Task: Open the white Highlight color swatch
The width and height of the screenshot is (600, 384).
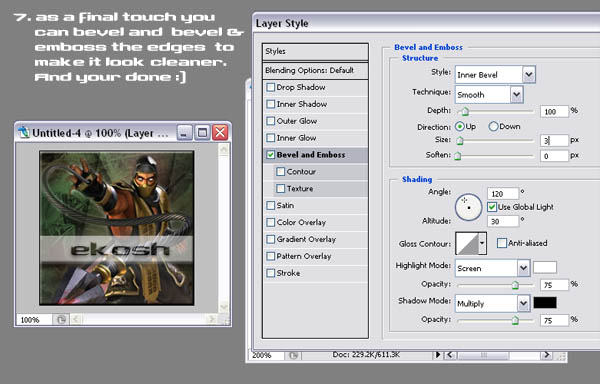Action: click(545, 267)
